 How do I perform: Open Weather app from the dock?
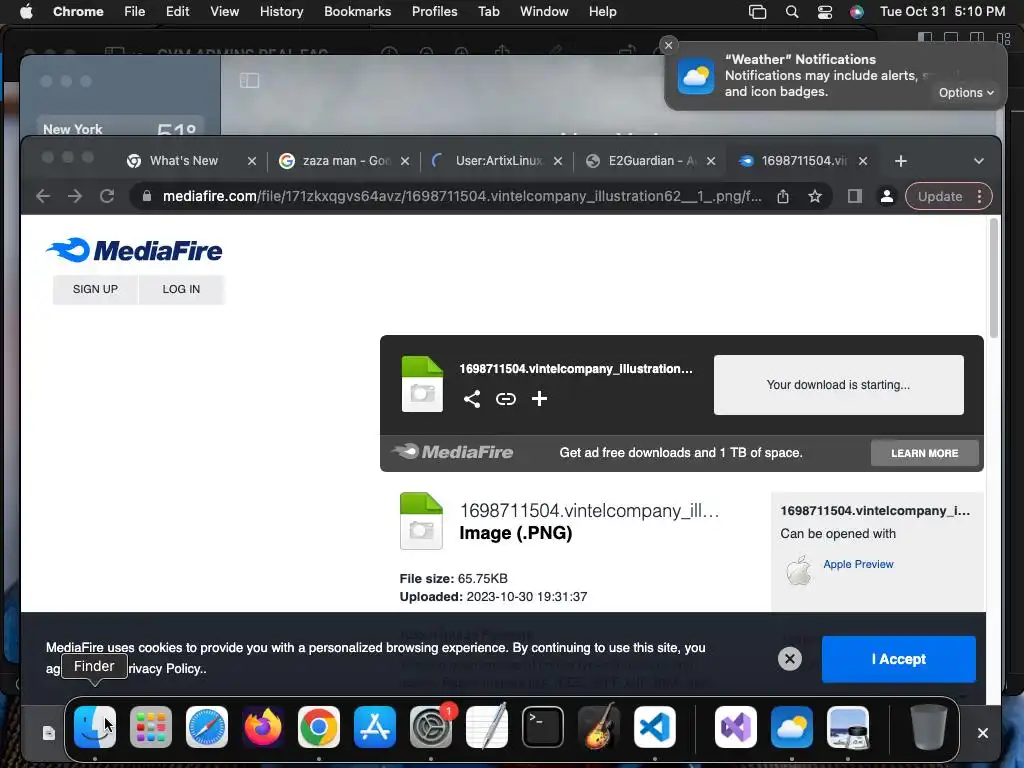pyautogui.click(x=792, y=727)
